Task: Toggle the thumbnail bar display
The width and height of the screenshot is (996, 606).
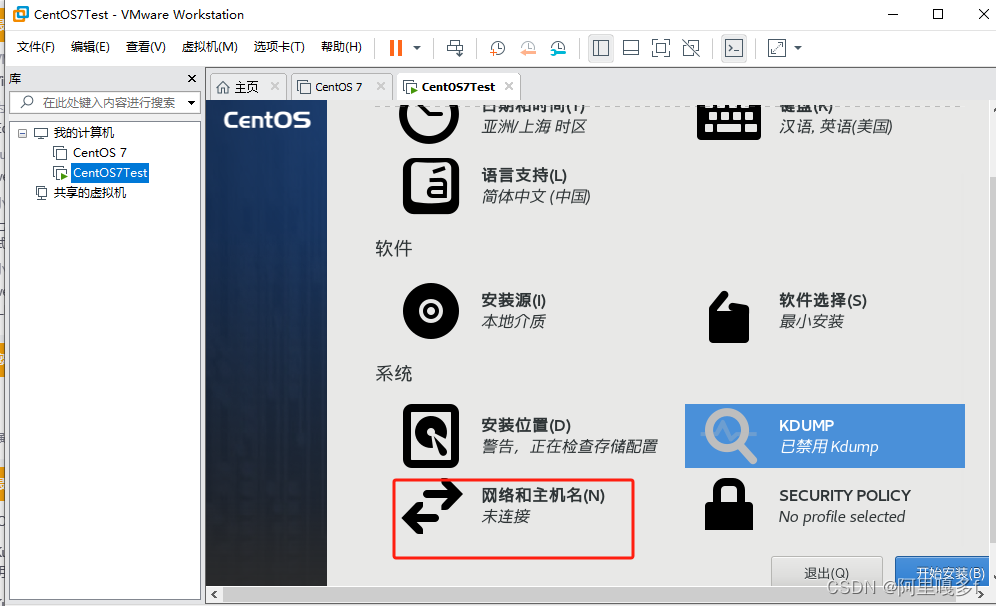Action: tap(631, 48)
